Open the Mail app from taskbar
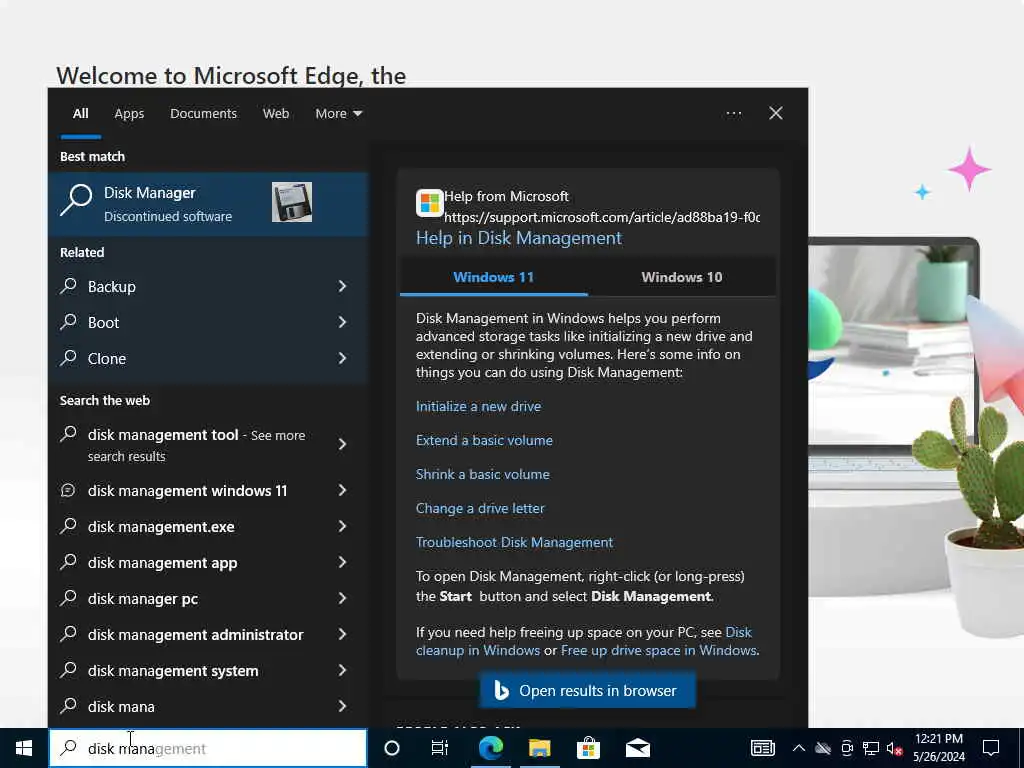The image size is (1024, 768). click(637, 748)
